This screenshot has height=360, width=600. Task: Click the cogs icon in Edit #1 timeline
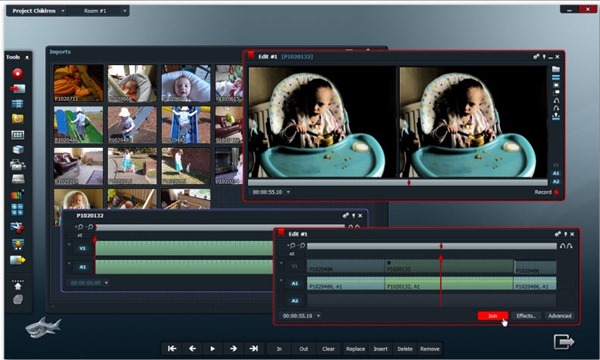558,234
